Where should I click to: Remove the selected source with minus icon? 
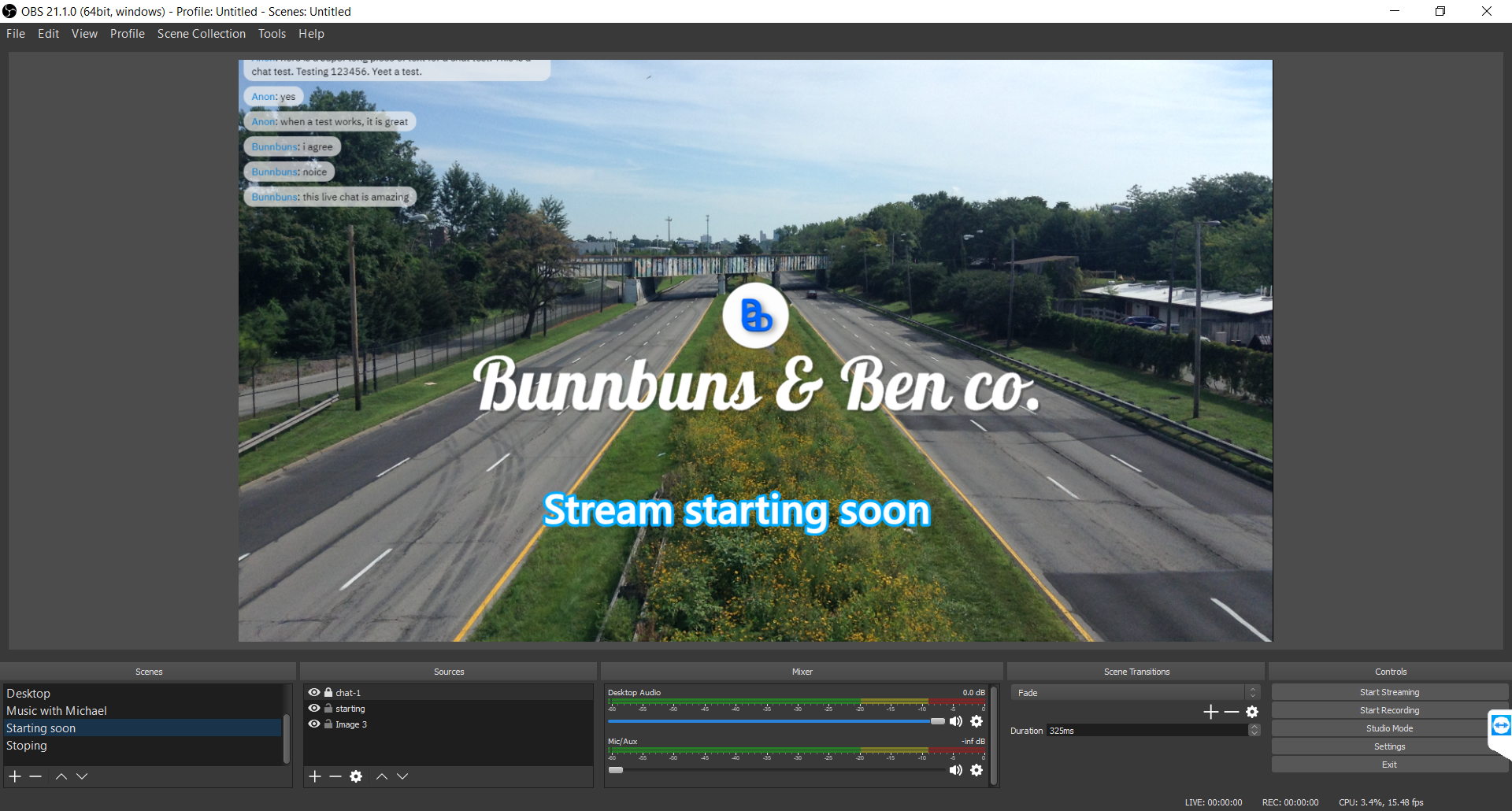click(x=335, y=776)
